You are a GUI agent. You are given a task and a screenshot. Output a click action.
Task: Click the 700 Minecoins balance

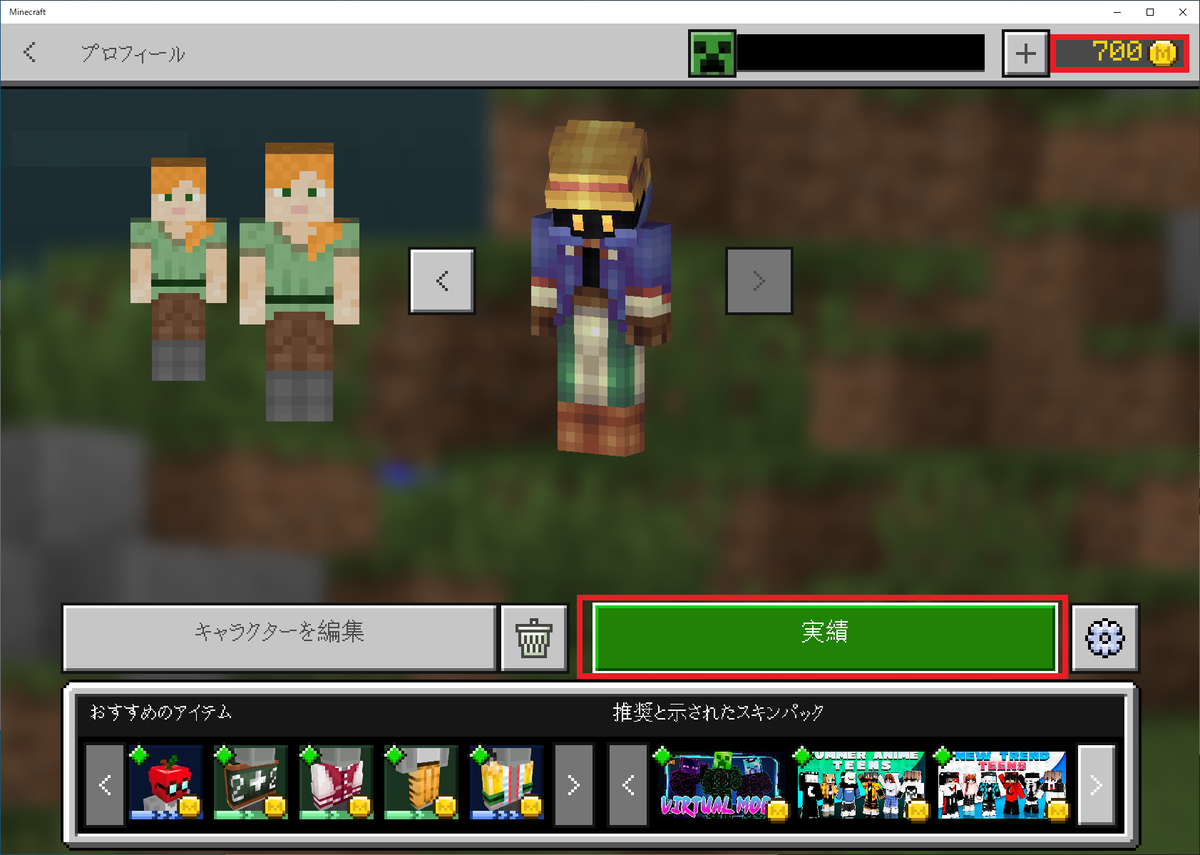tap(1120, 53)
